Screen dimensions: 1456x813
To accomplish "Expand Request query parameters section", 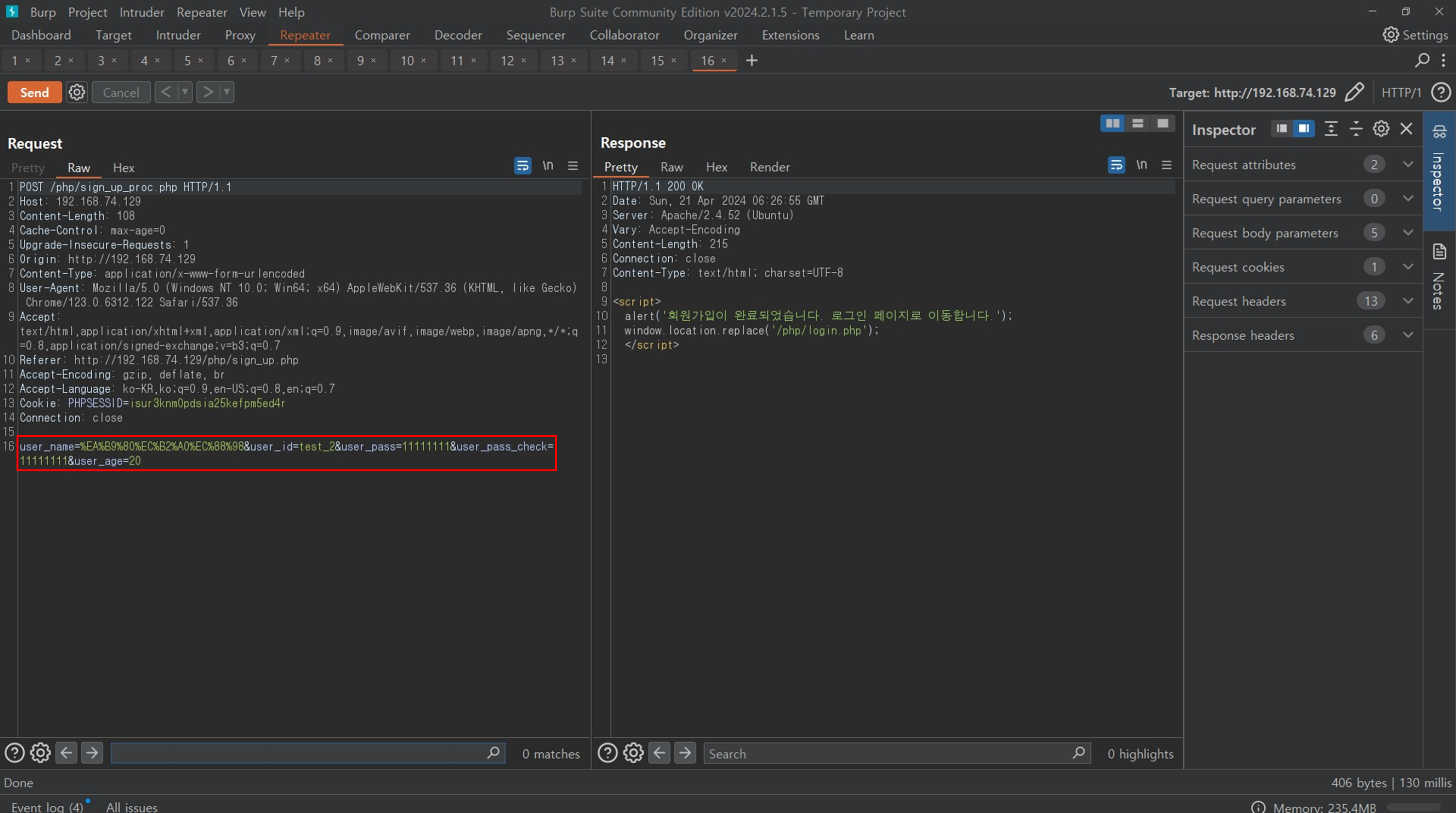I will (x=1303, y=199).
